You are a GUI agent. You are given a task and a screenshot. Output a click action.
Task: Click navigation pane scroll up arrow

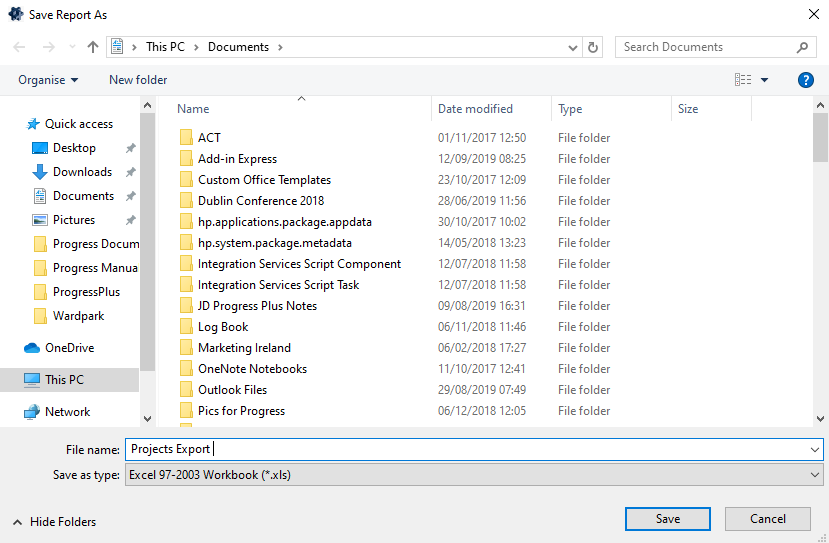148,105
